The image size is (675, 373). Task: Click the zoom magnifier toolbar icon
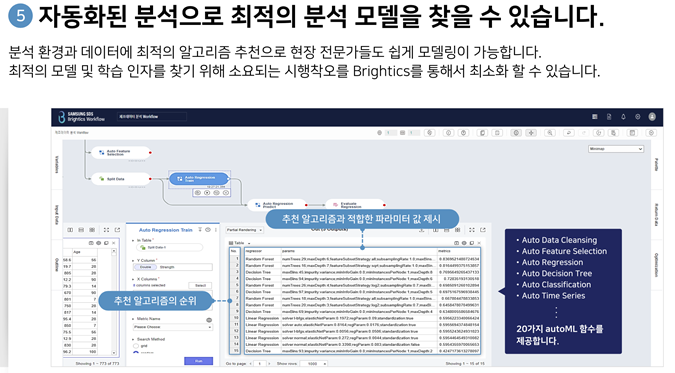tap(550, 133)
